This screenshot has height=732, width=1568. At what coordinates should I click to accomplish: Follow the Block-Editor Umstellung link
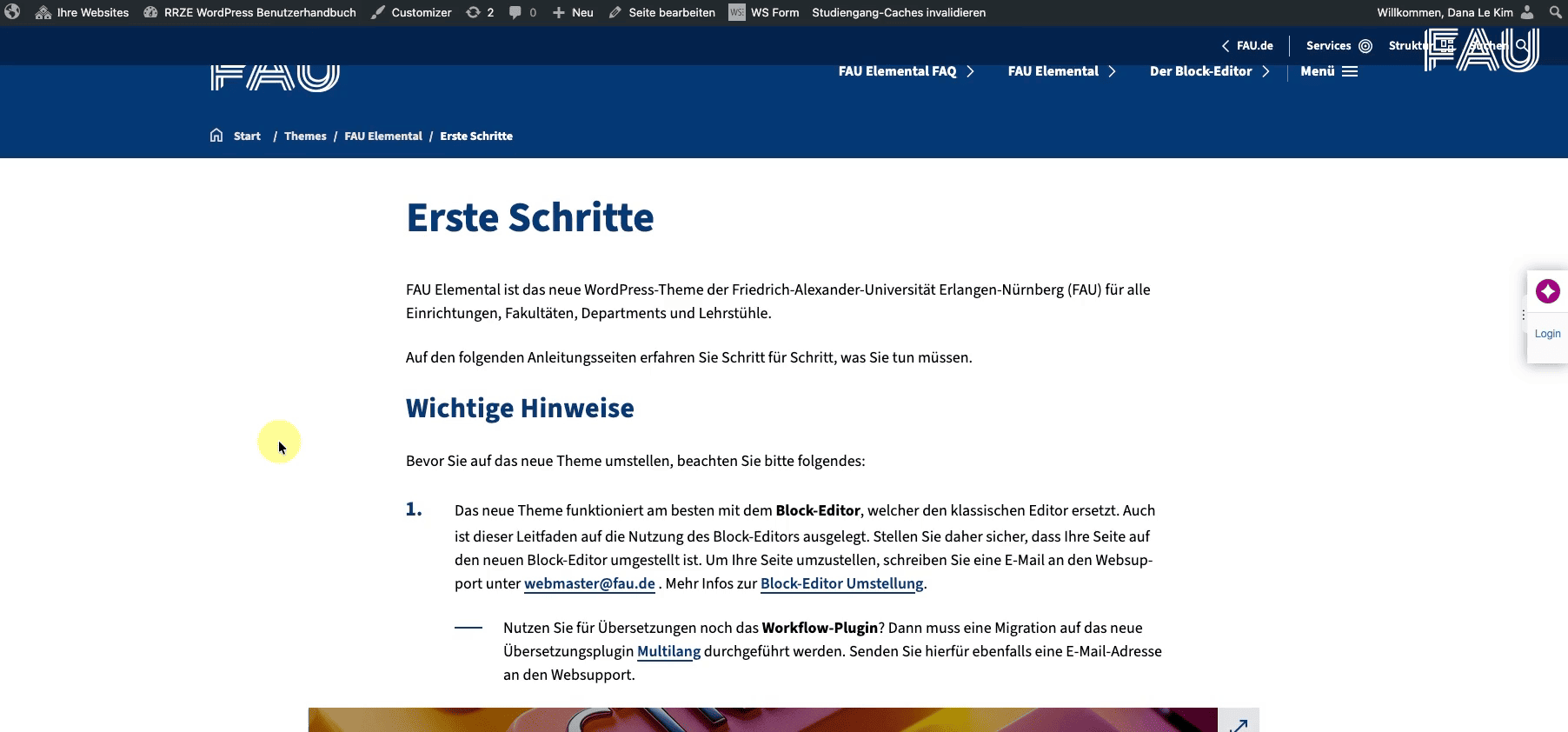coord(841,583)
